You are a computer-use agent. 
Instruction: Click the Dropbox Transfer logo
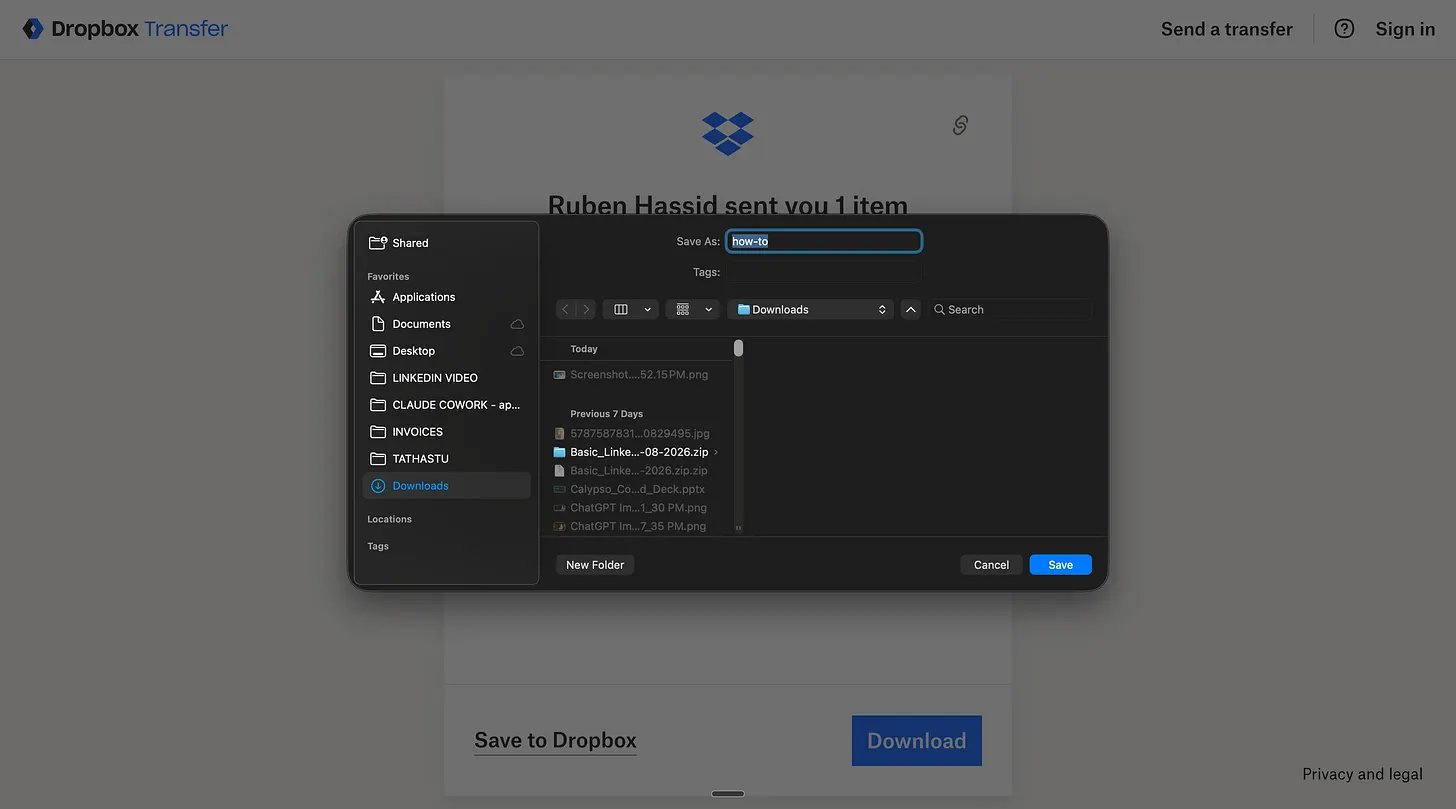125,29
